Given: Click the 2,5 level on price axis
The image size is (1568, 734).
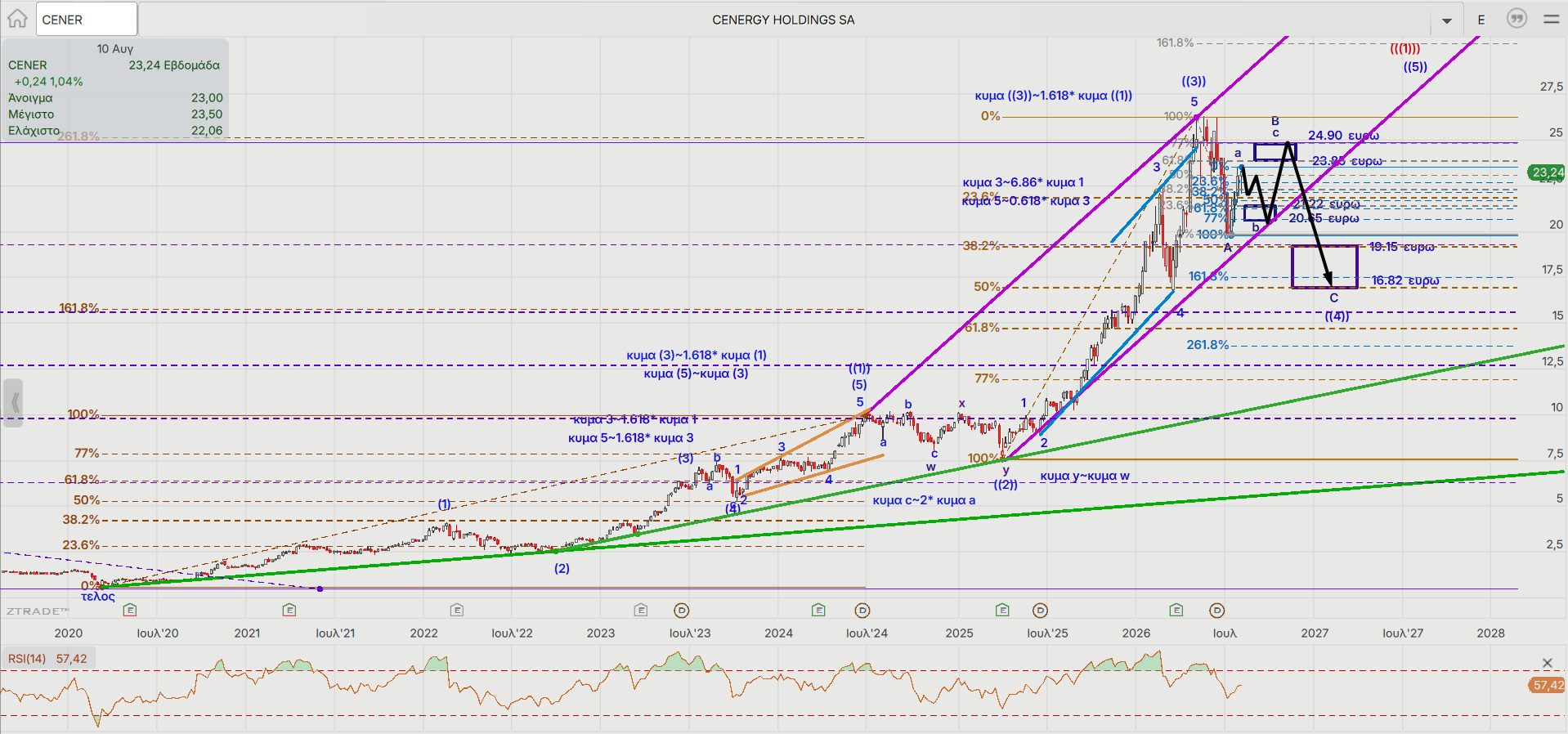Looking at the screenshot, I should (x=1555, y=544).
